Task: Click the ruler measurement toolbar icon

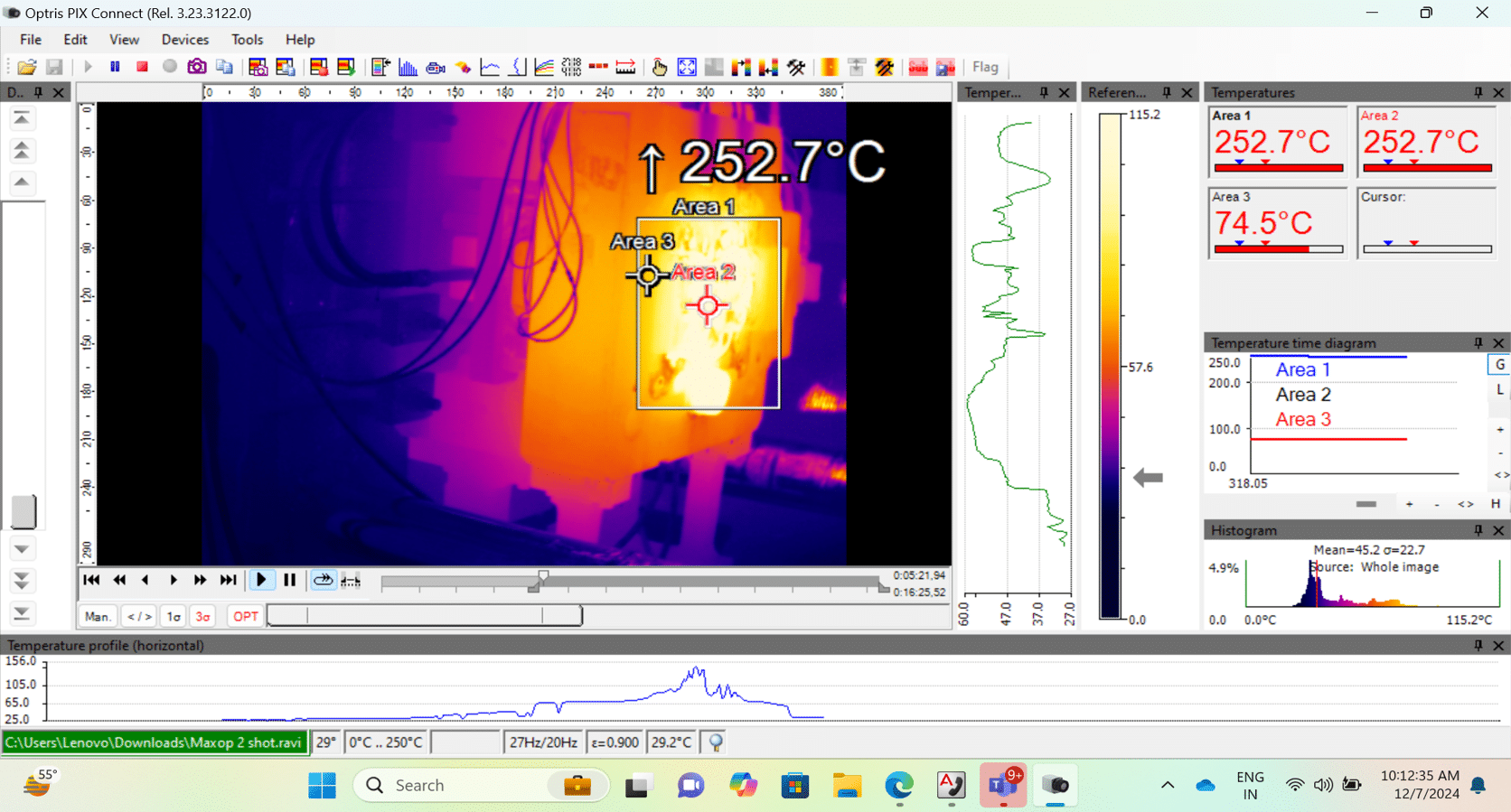Action: (625, 67)
